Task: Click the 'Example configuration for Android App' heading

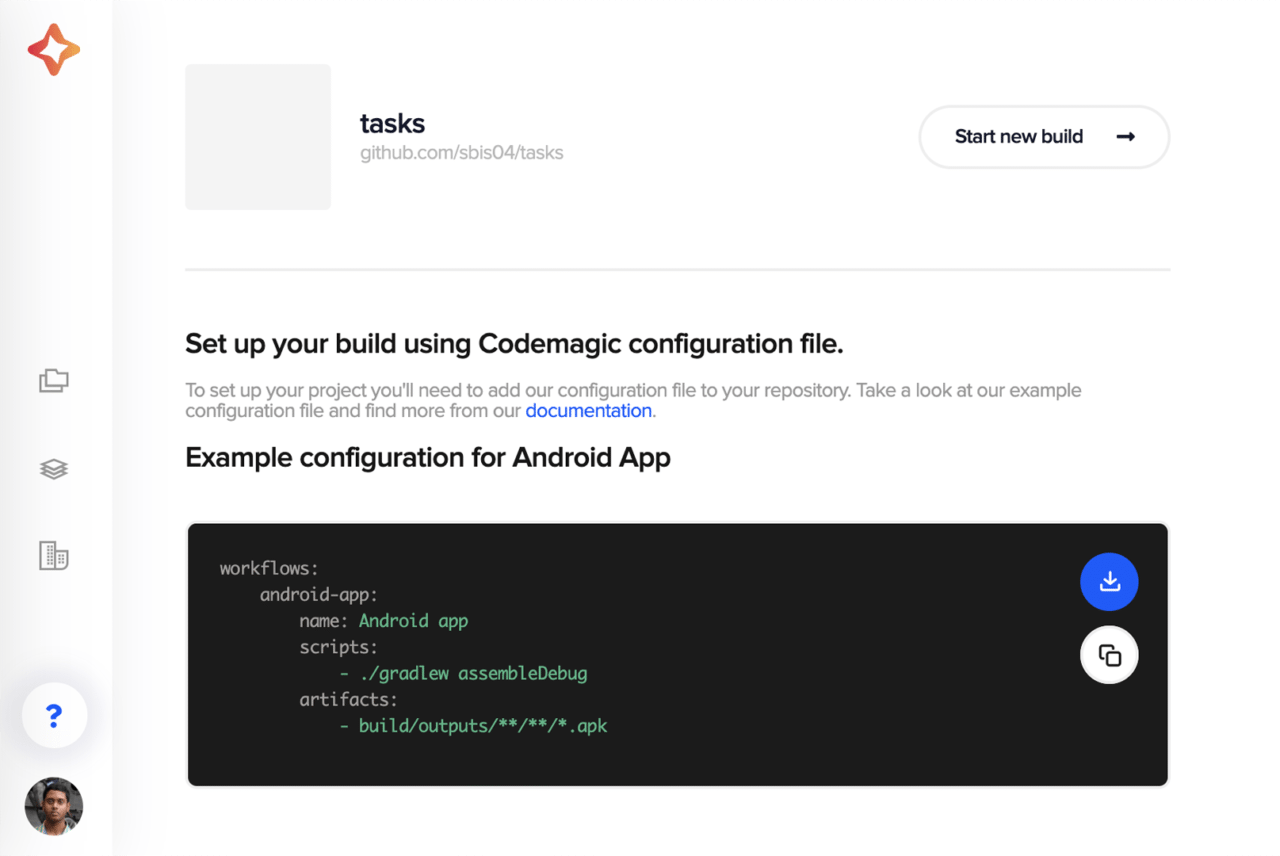Action: point(428,458)
